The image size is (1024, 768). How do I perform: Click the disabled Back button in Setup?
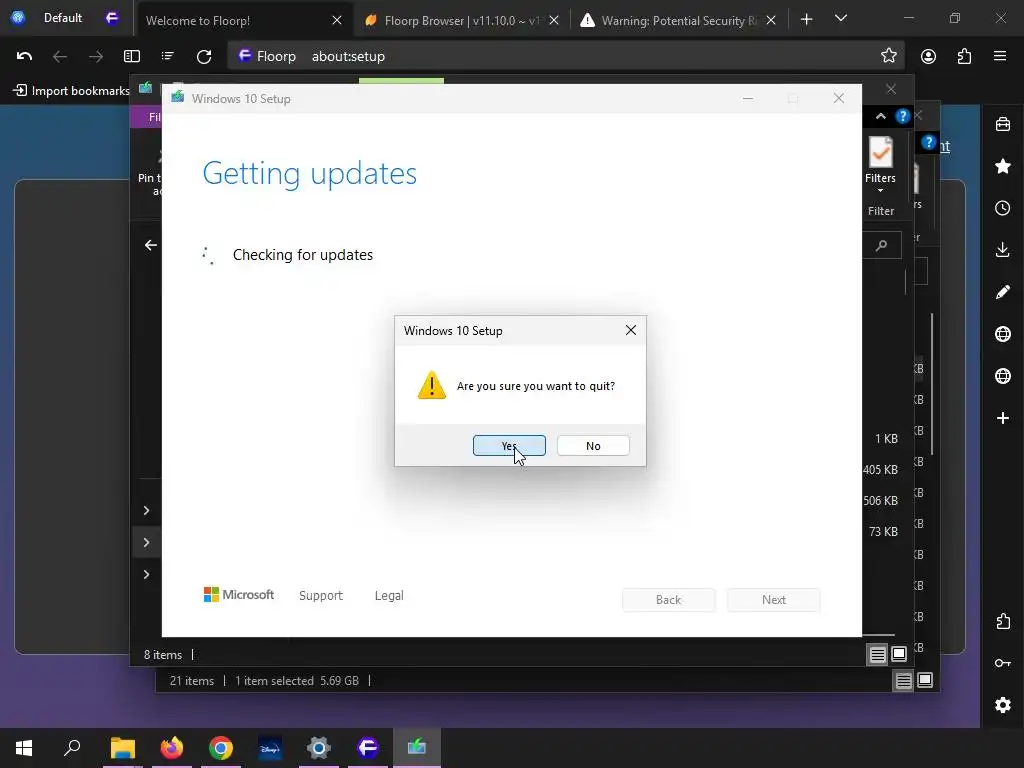tap(669, 600)
